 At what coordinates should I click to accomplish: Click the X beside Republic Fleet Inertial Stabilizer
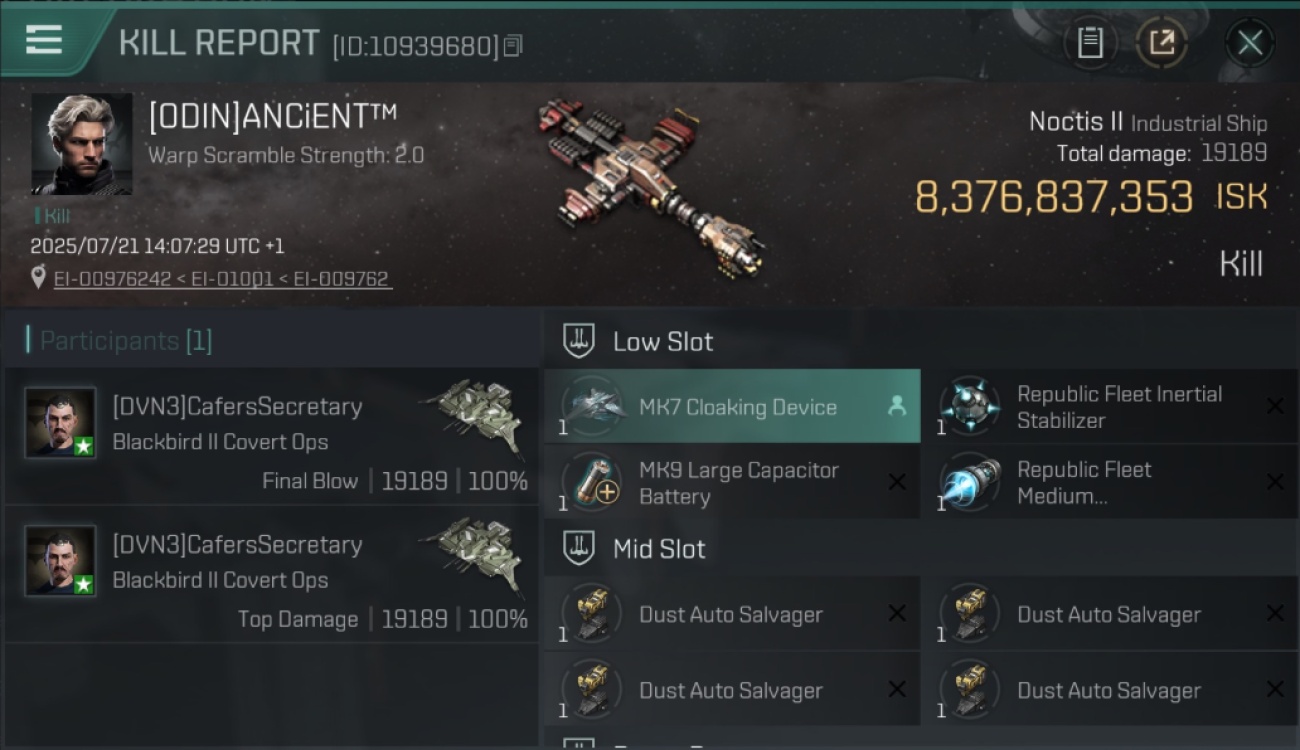tap(1275, 406)
